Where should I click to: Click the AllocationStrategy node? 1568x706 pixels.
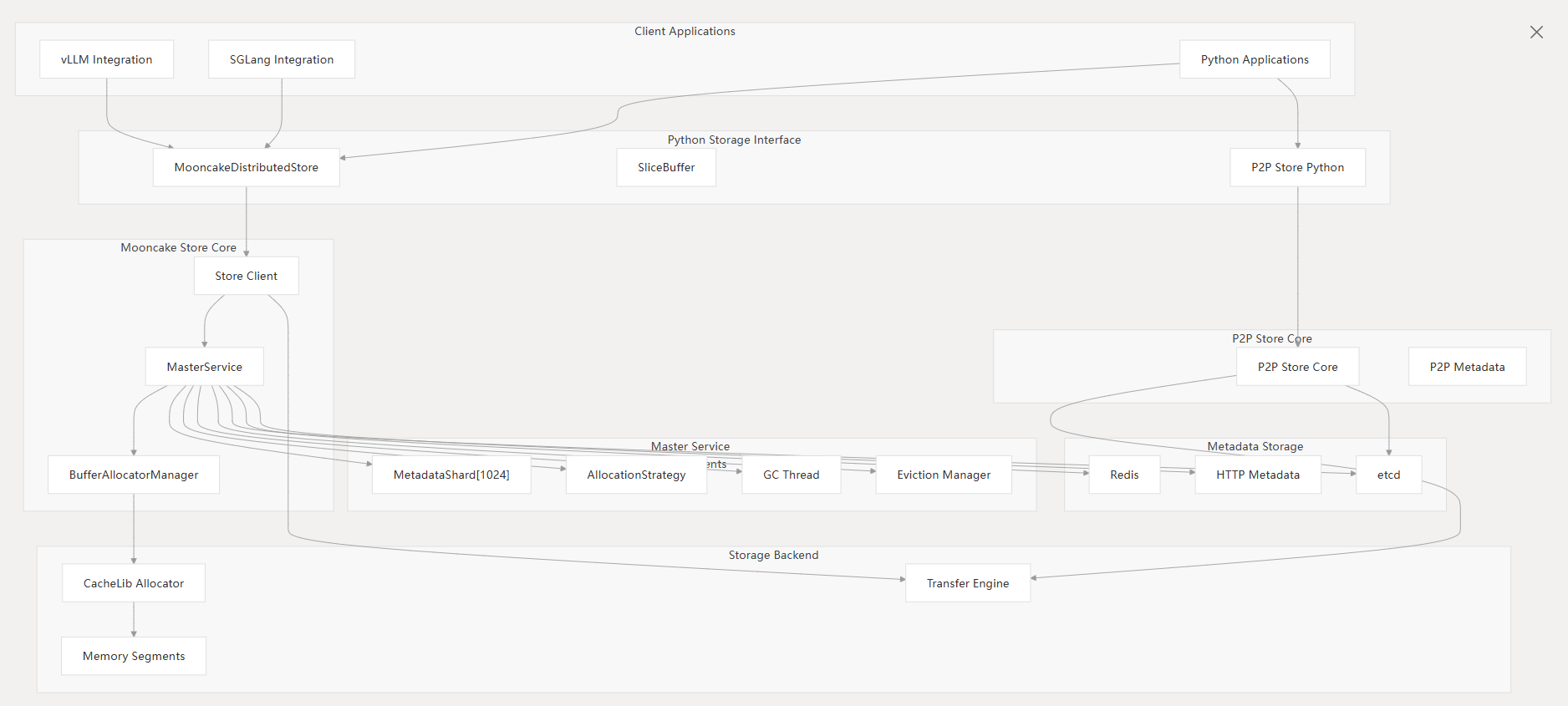[x=637, y=475]
